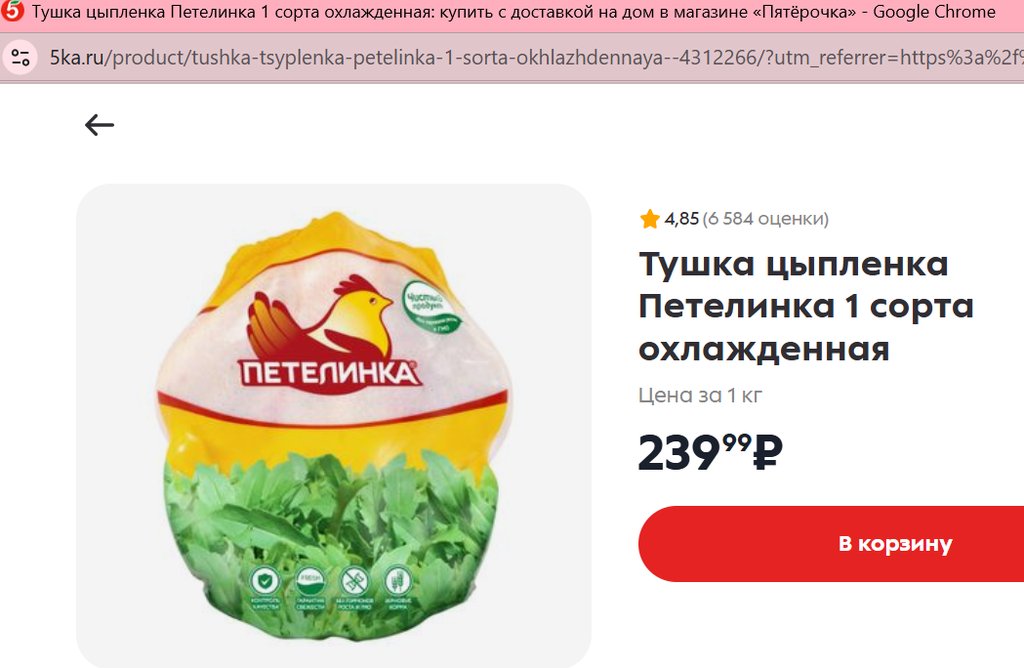Screen dimensions: 1024x668
Task: Open the product photo of the chicken
Action: coord(334,426)
